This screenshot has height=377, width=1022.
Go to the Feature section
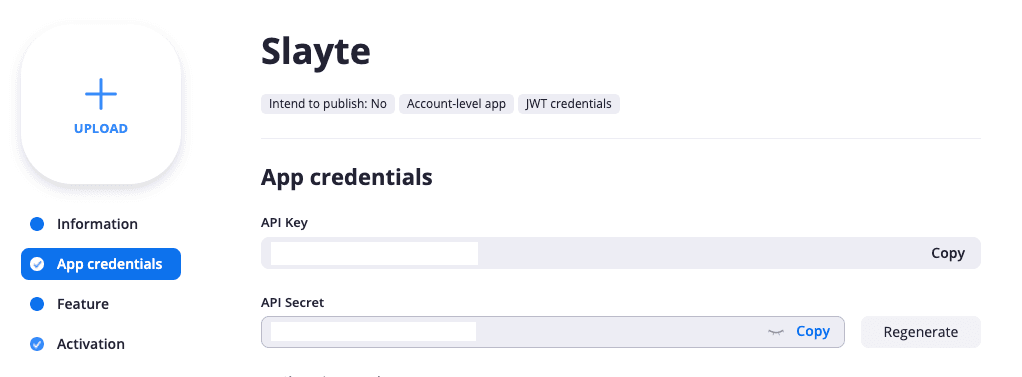83,304
